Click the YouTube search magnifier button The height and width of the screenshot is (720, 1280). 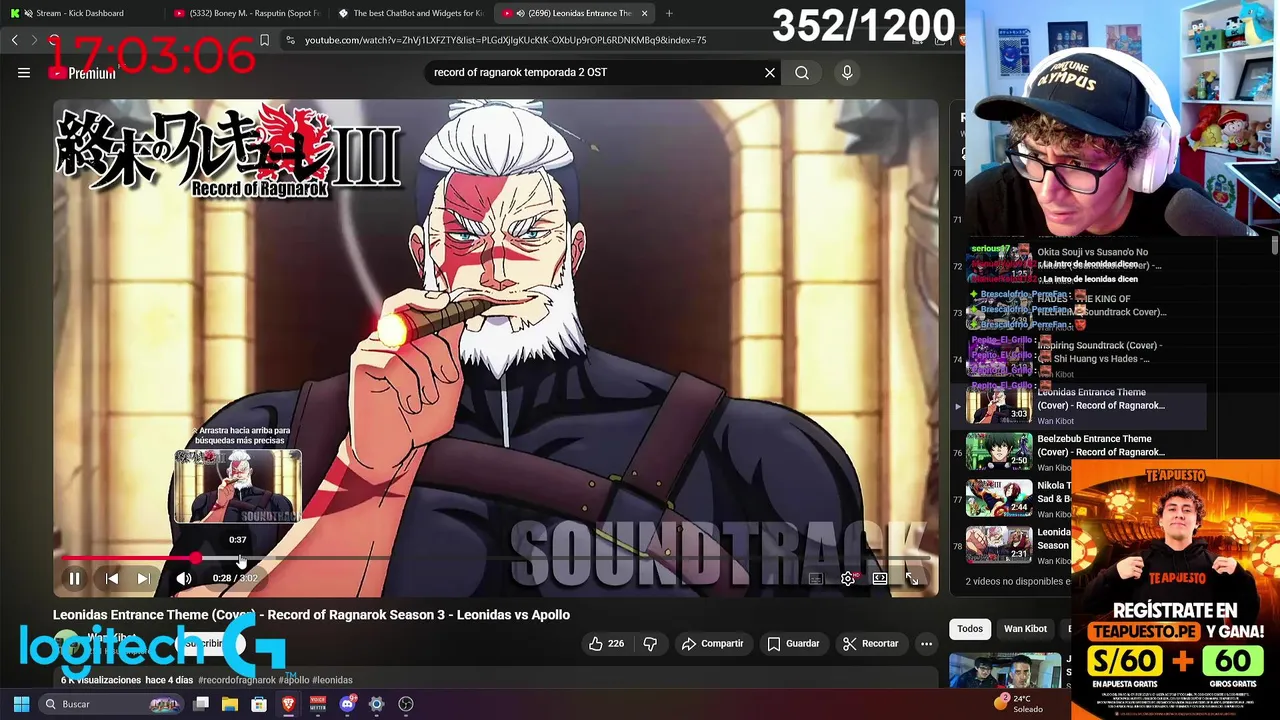coord(802,72)
